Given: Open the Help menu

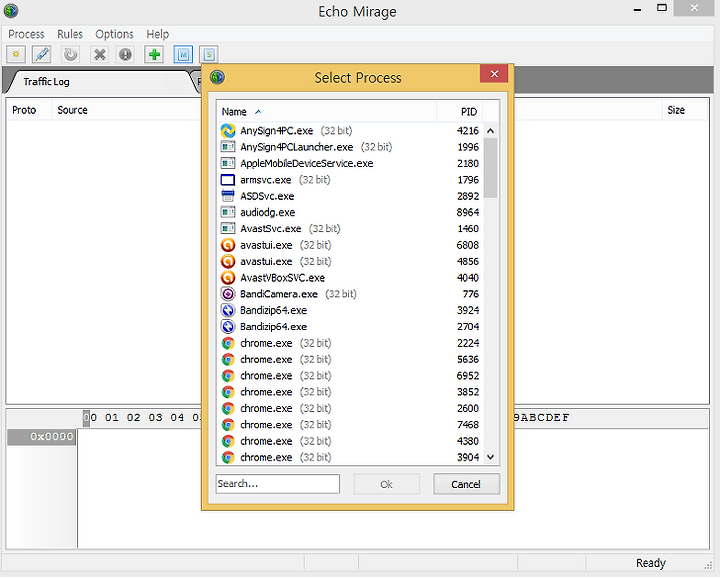Looking at the screenshot, I should point(158,34).
